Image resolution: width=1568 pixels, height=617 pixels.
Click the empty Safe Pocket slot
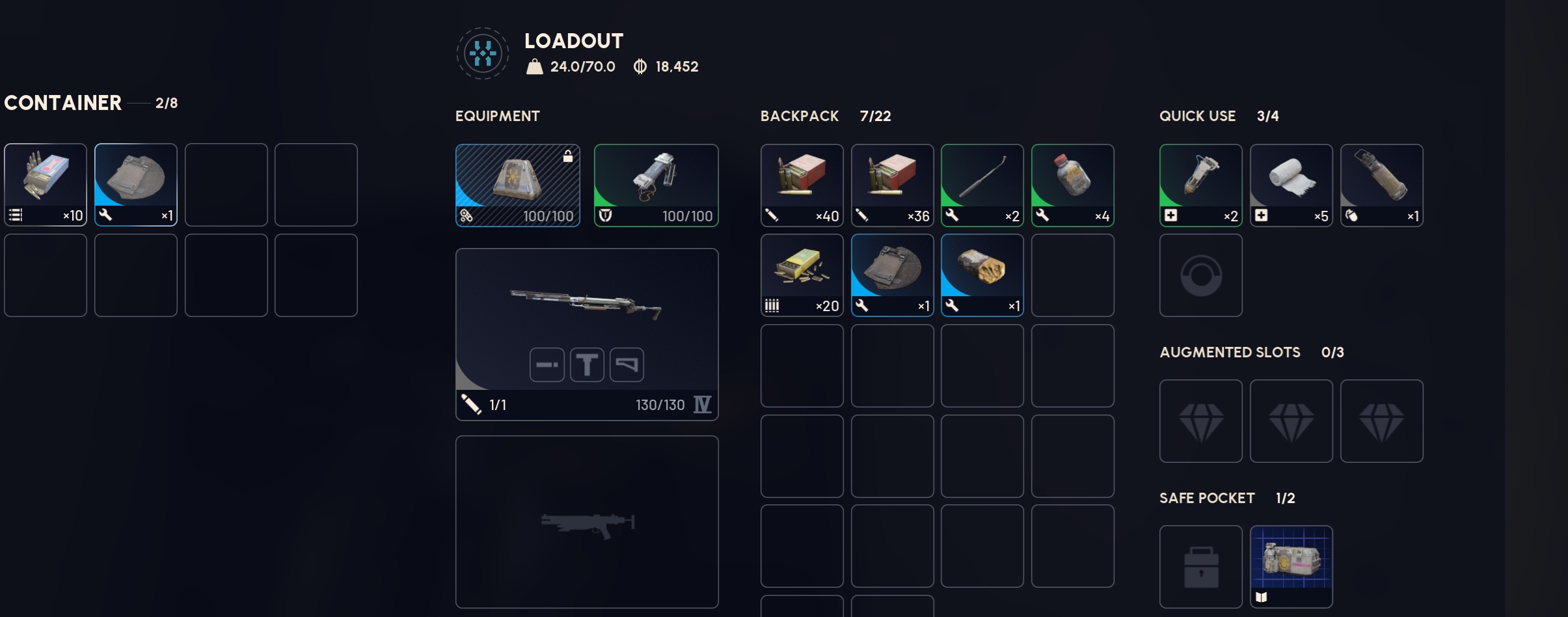click(x=1200, y=567)
